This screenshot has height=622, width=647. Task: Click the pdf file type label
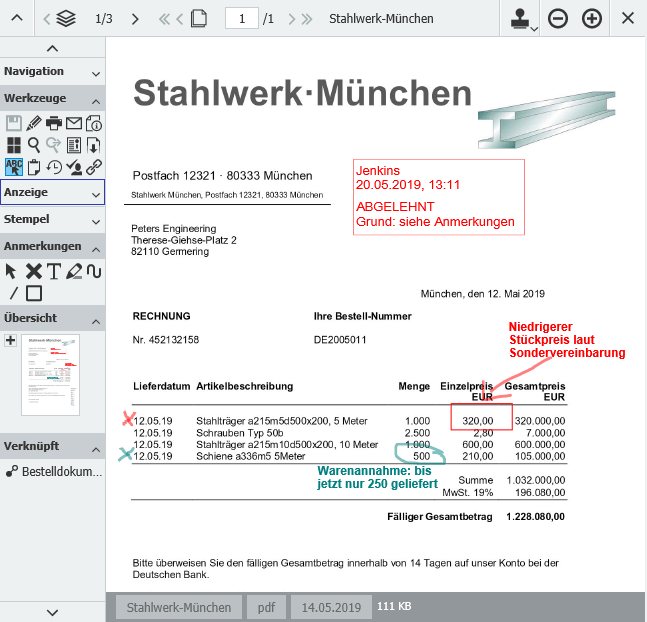click(266, 607)
